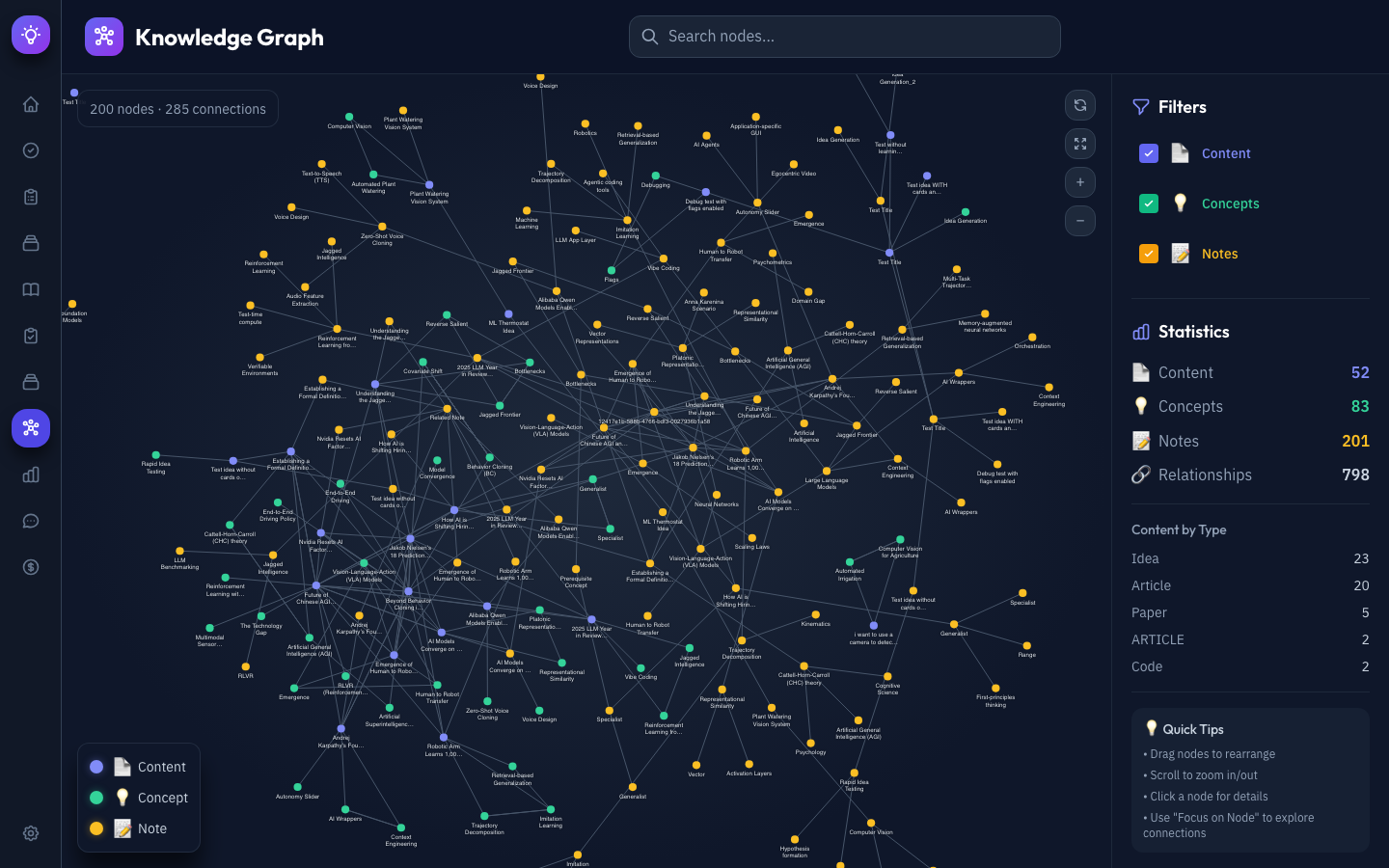Open the dollar sign billing icon
The width and height of the screenshot is (1389, 868).
31,567
